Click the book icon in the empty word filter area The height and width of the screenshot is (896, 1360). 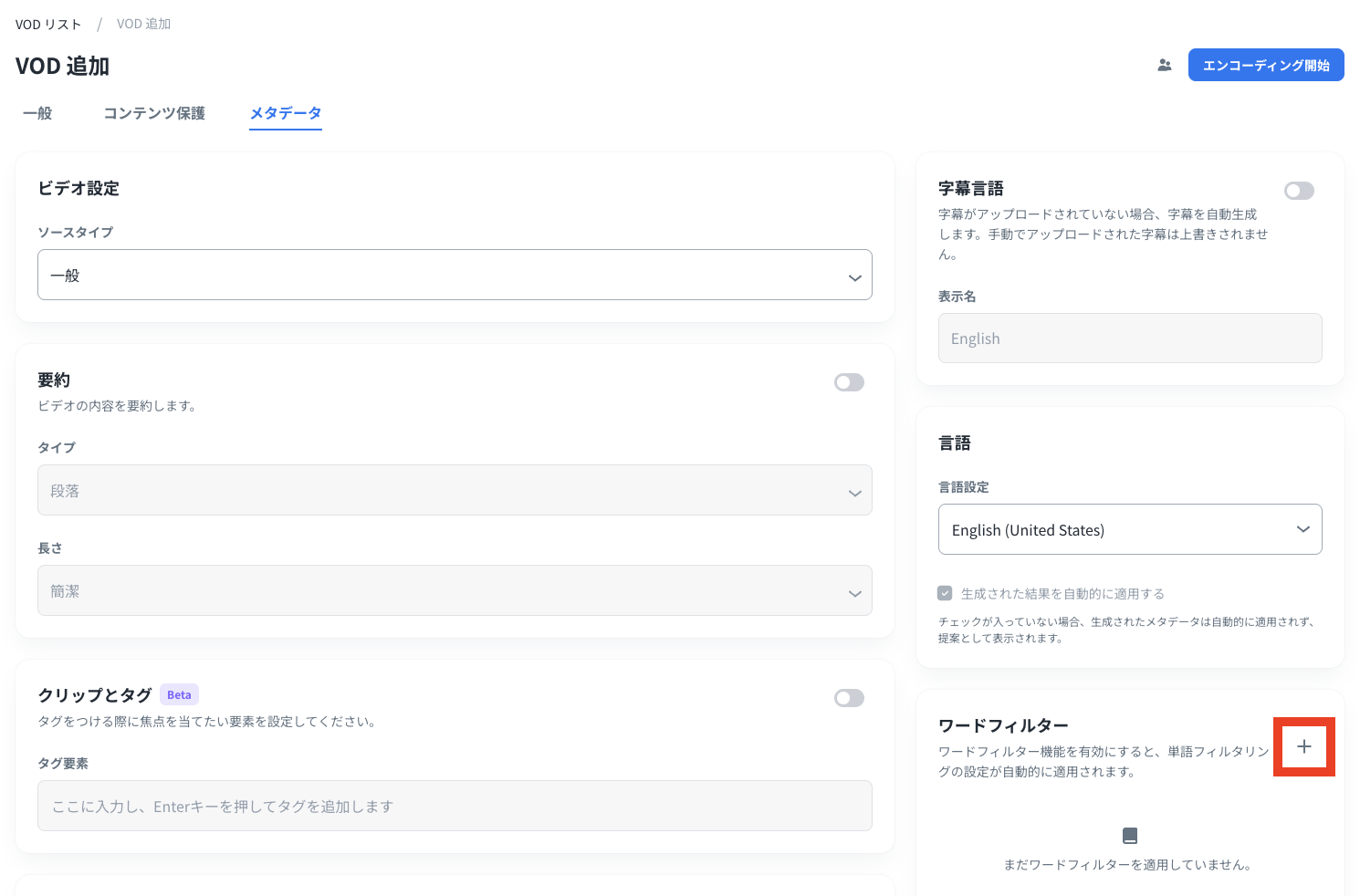pyautogui.click(x=1129, y=836)
